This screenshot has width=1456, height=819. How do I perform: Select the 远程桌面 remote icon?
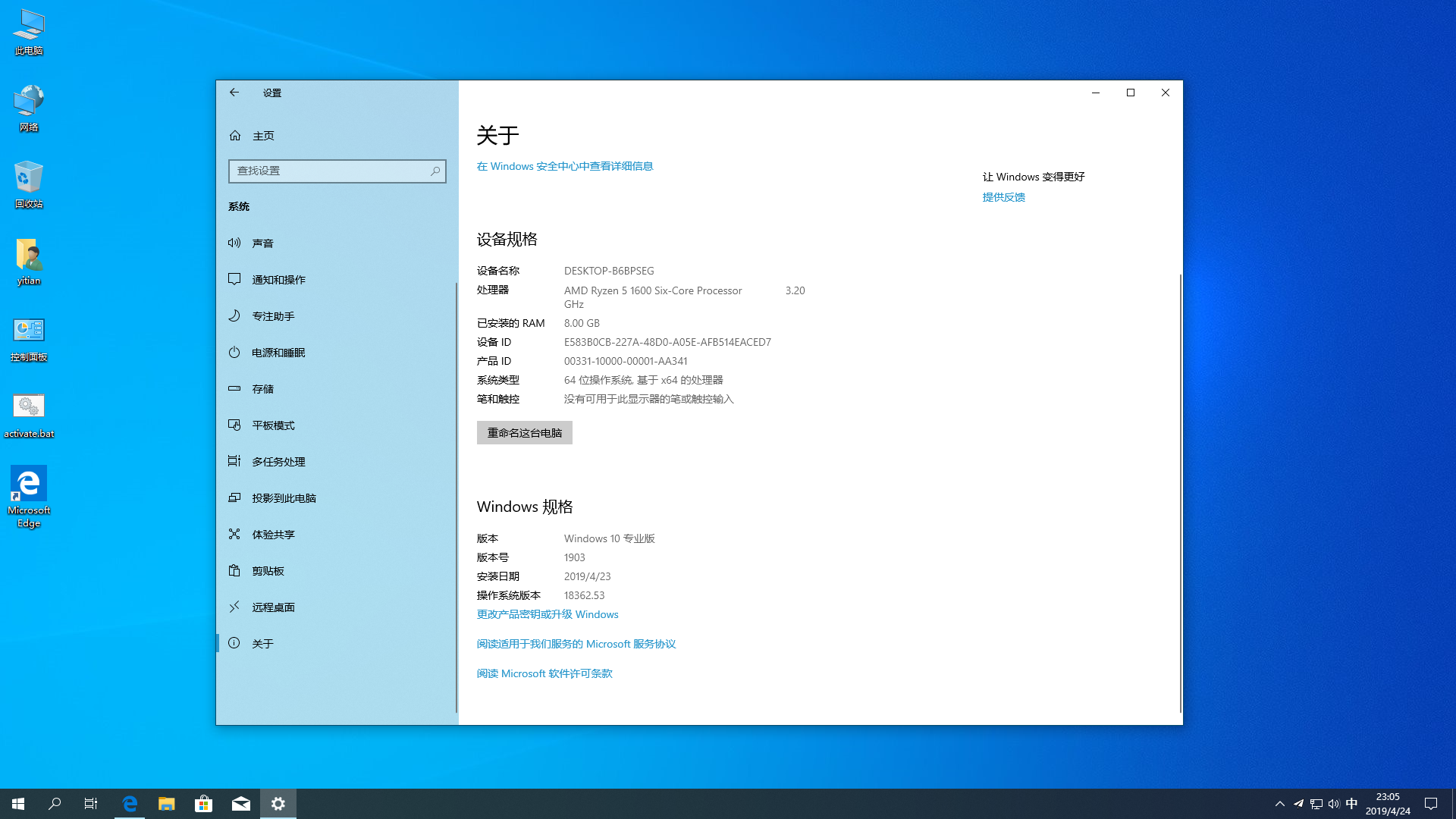(234, 607)
